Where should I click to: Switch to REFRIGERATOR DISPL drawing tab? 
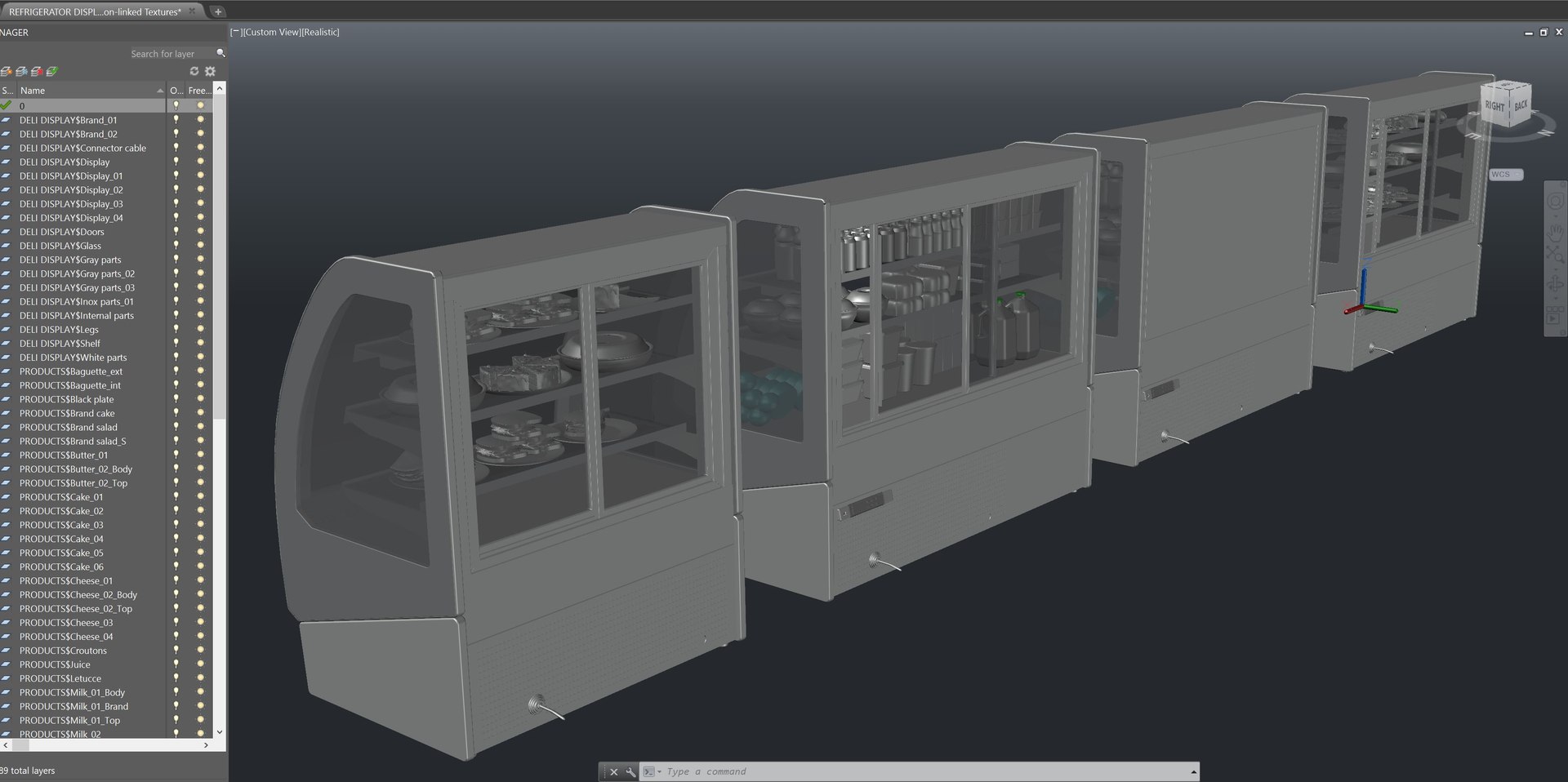[x=95, y=11]
